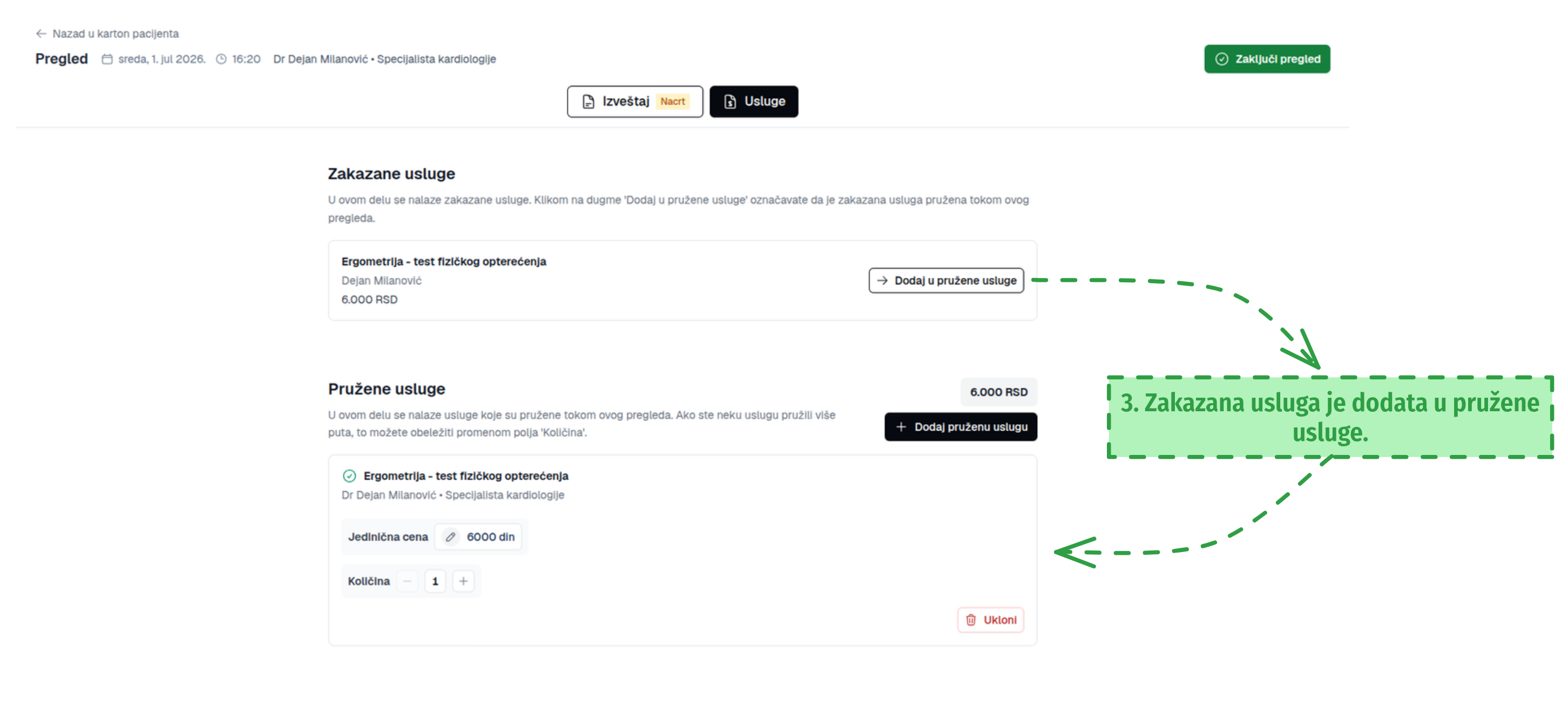Click the Dodaj u pružene usluge button
Viewport: 1568px width, 714px height.
click(946, 281)
